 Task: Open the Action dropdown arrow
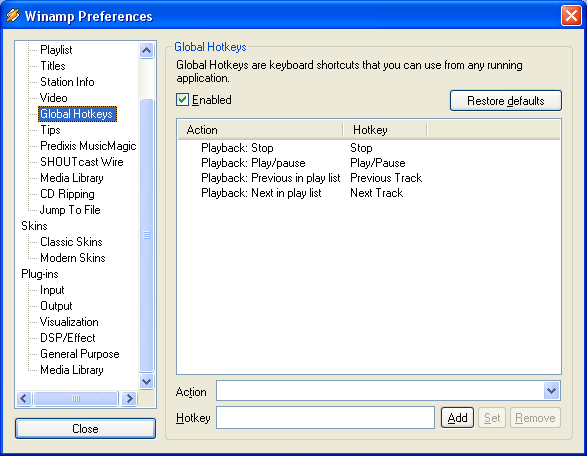pos(551,391)
